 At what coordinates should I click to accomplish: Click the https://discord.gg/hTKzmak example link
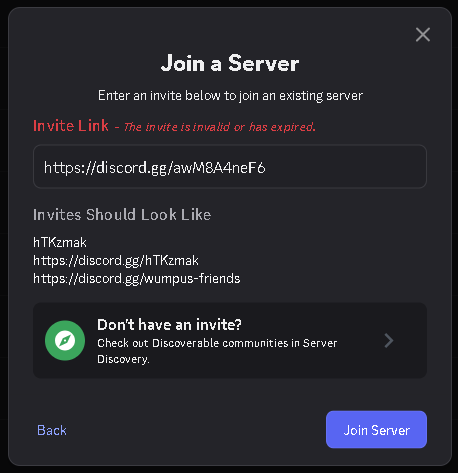(x=116, y=261)
